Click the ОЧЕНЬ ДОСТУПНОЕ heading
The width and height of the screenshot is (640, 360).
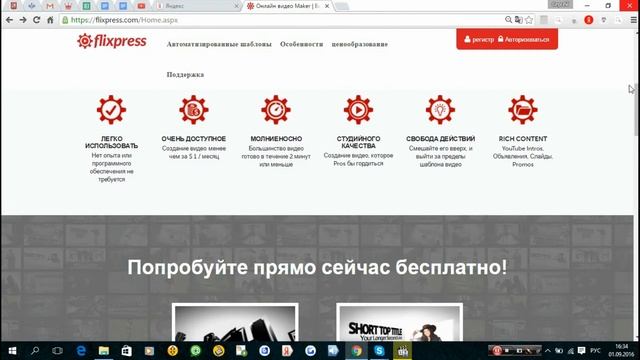point(193,139)
